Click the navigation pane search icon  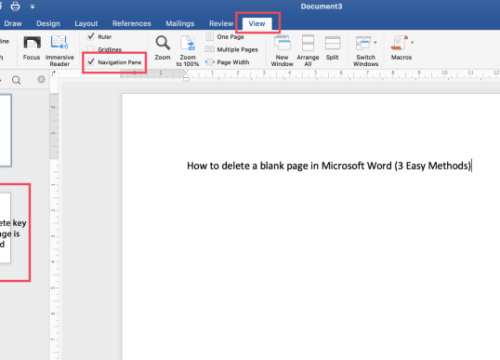[x=16, y=80]
